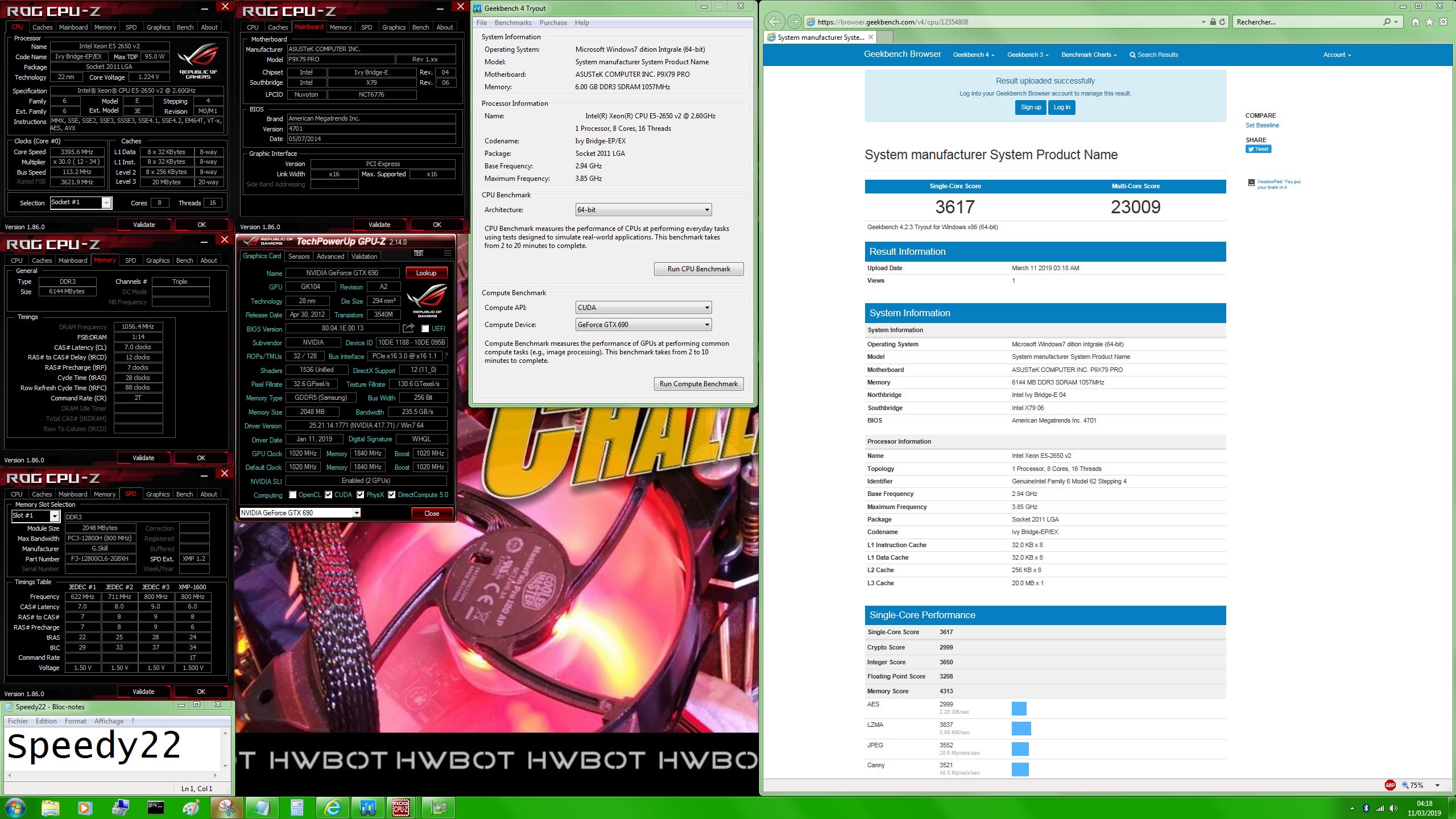This screenshot has height=819, width=1456.
Task: Open the Compute API CUDA dropdown
Action: tap(643, 307)
